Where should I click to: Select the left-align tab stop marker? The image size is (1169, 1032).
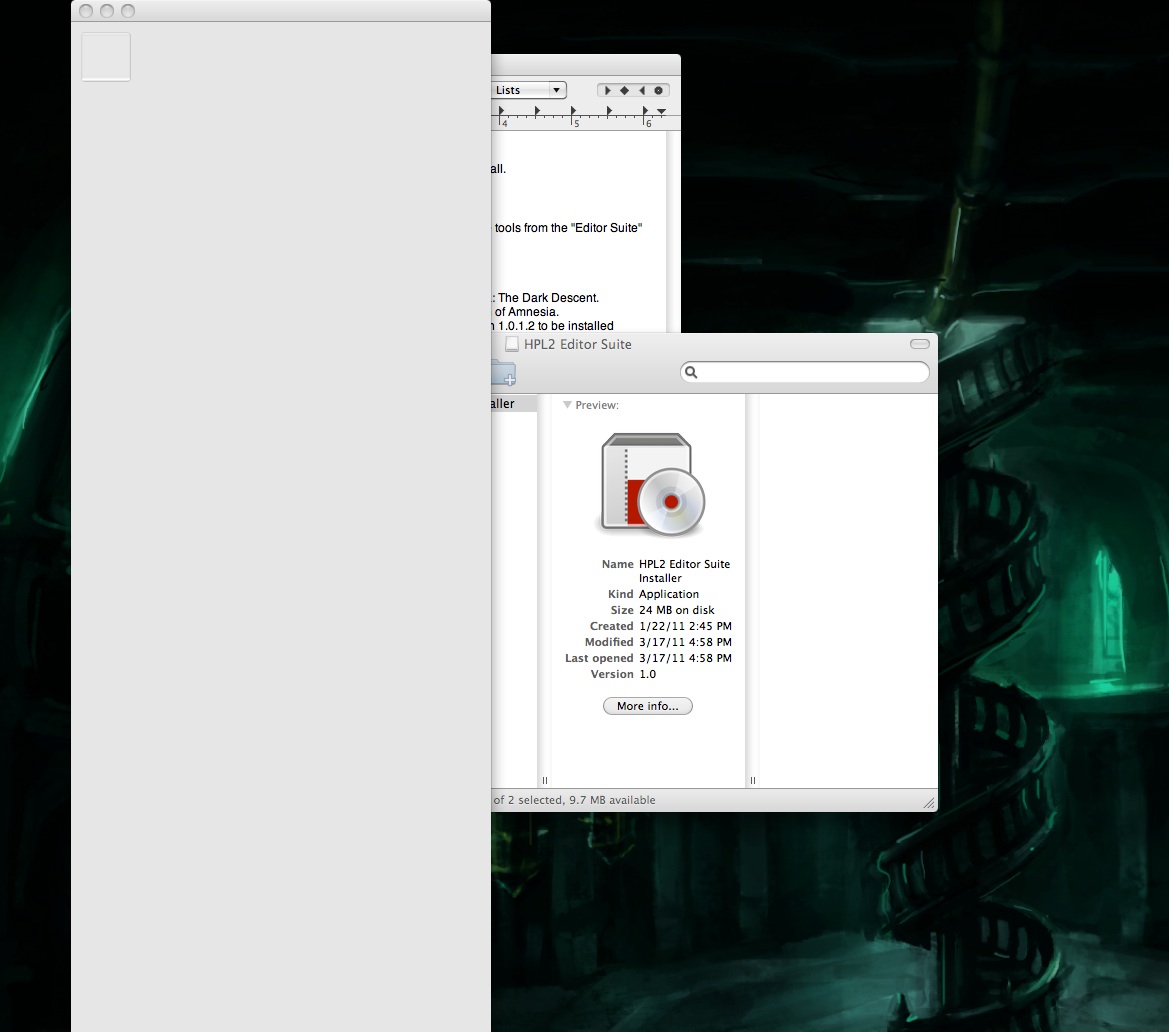click(x=608, y=90)
